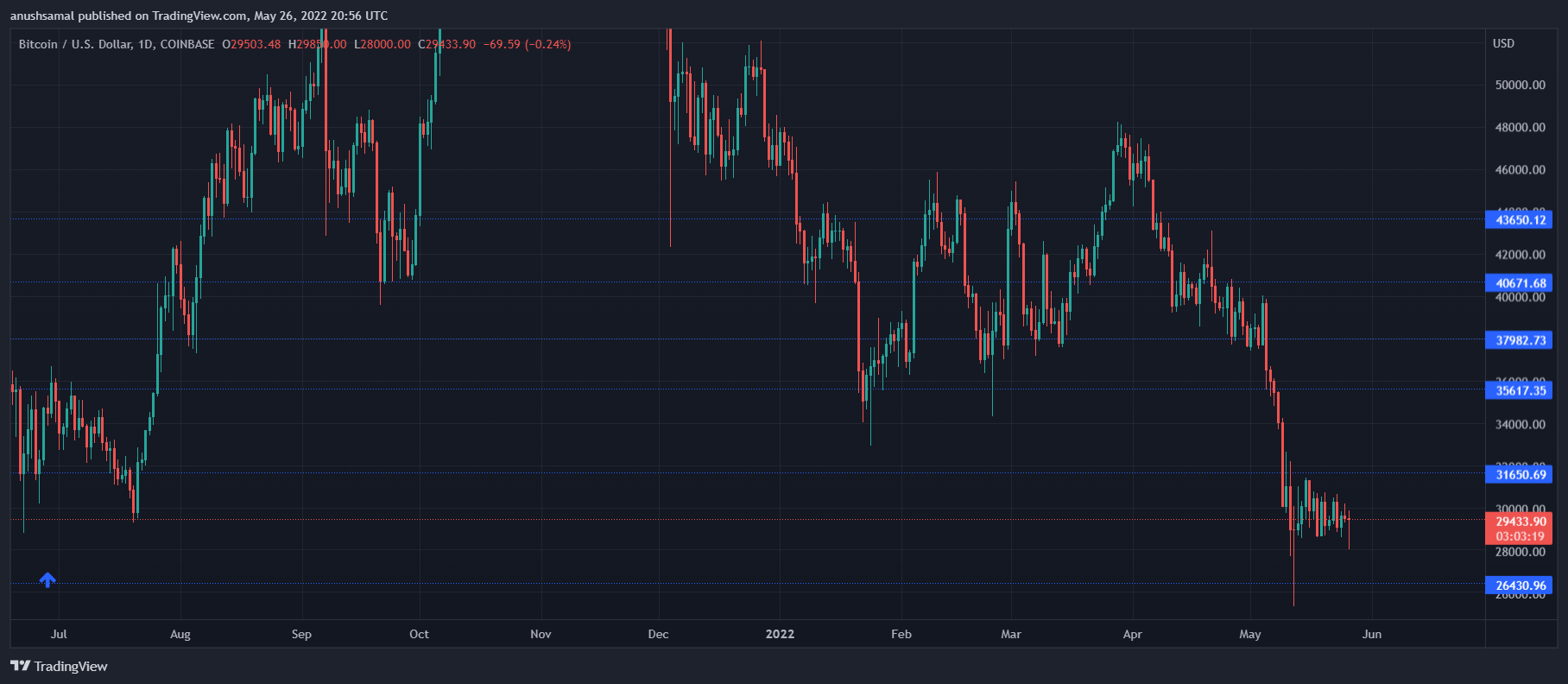Select the 40671.68 horizontal line price label
Viewport: 1568px width, 684px height.
click(1520, 283)
